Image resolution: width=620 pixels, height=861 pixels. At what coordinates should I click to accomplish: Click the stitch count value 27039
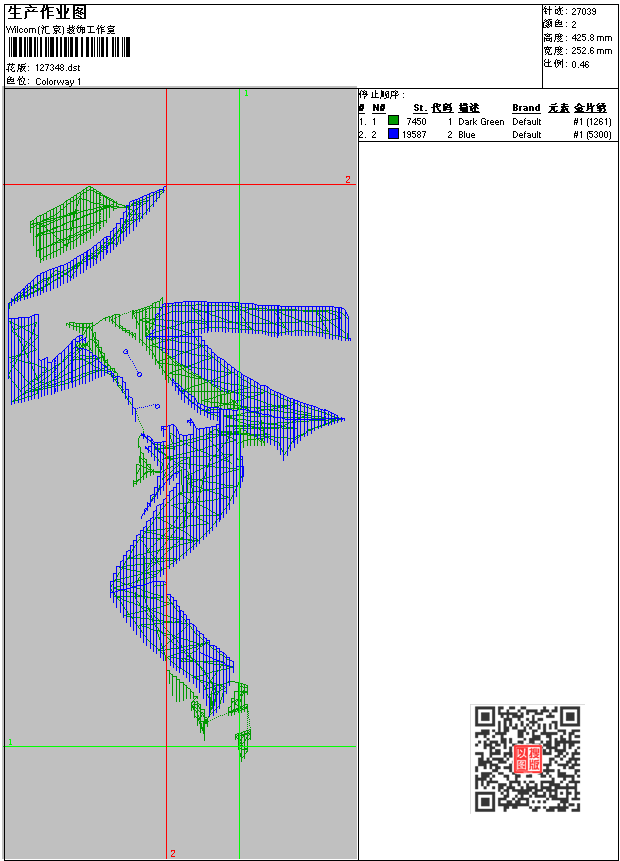[584, 12]
